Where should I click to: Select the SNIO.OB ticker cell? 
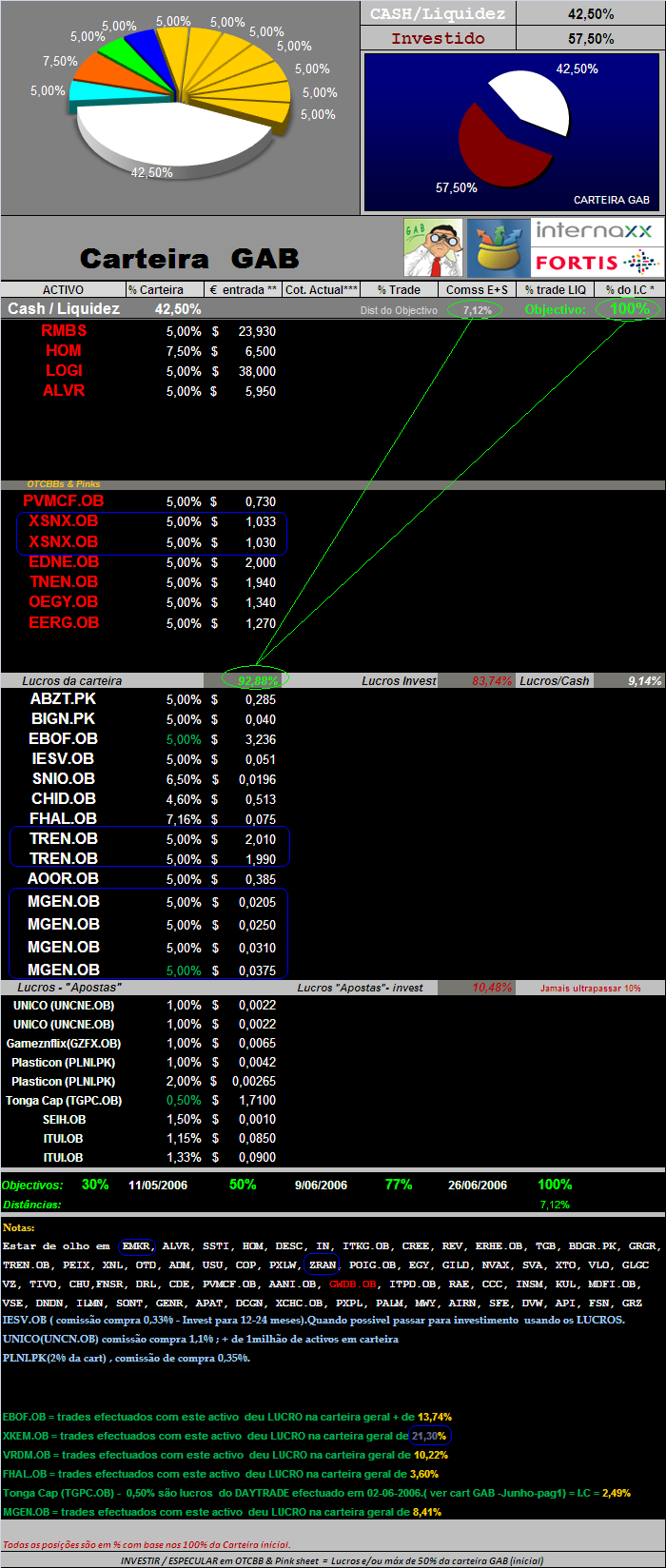pyautogui.click(x=64, y=778)
